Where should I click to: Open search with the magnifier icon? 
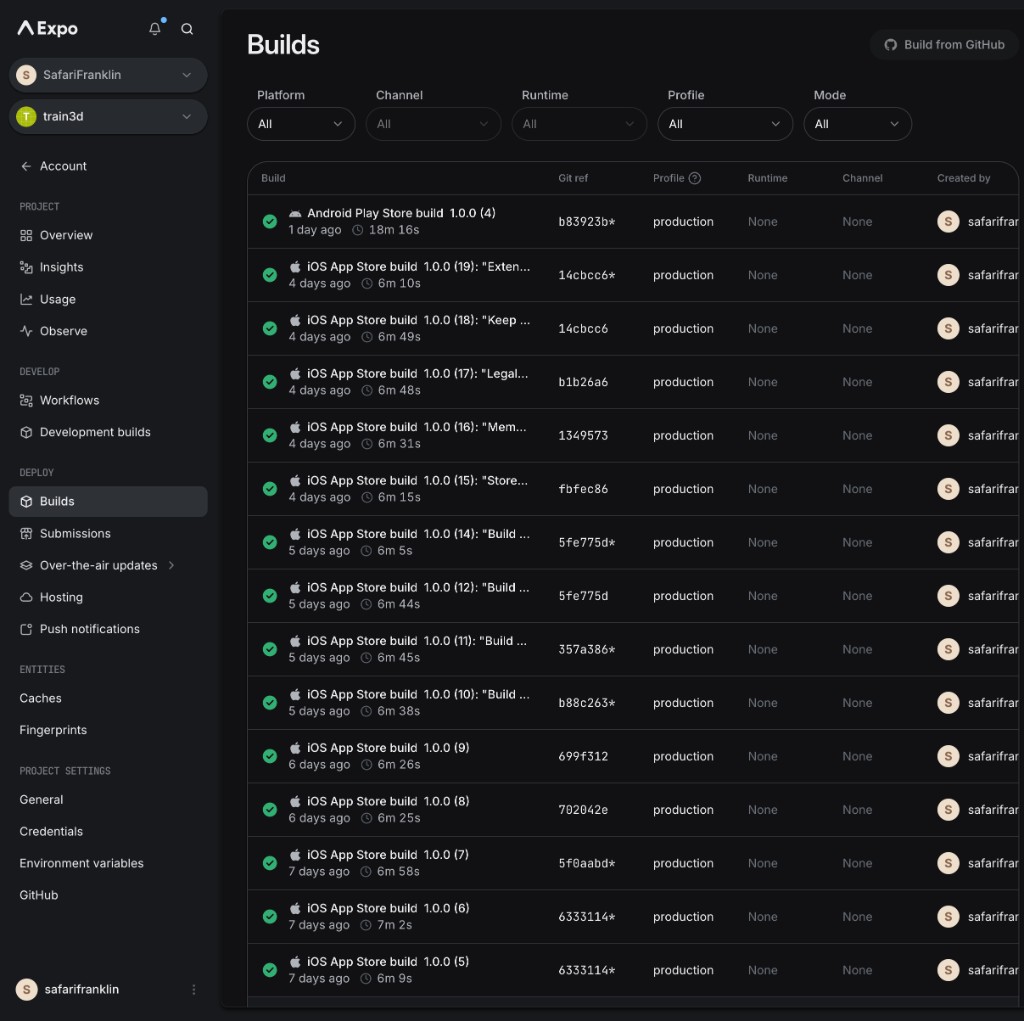[187, 29]
